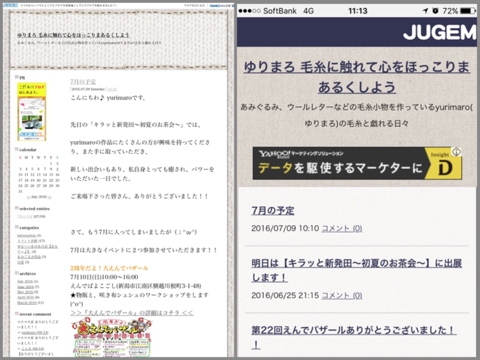Tap the battery icon in status bar
This screenshot has height=360, width=480.
coord(468,11)
